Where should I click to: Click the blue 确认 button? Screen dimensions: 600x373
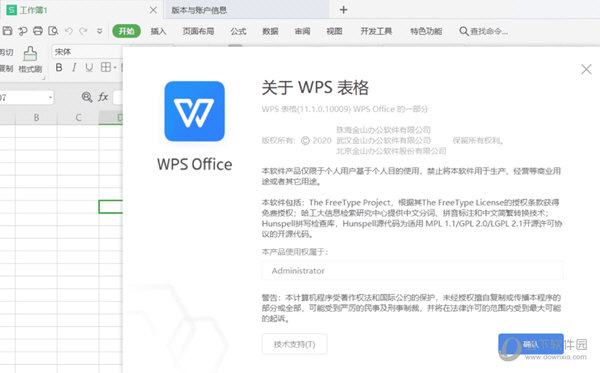tap(531, 344)
